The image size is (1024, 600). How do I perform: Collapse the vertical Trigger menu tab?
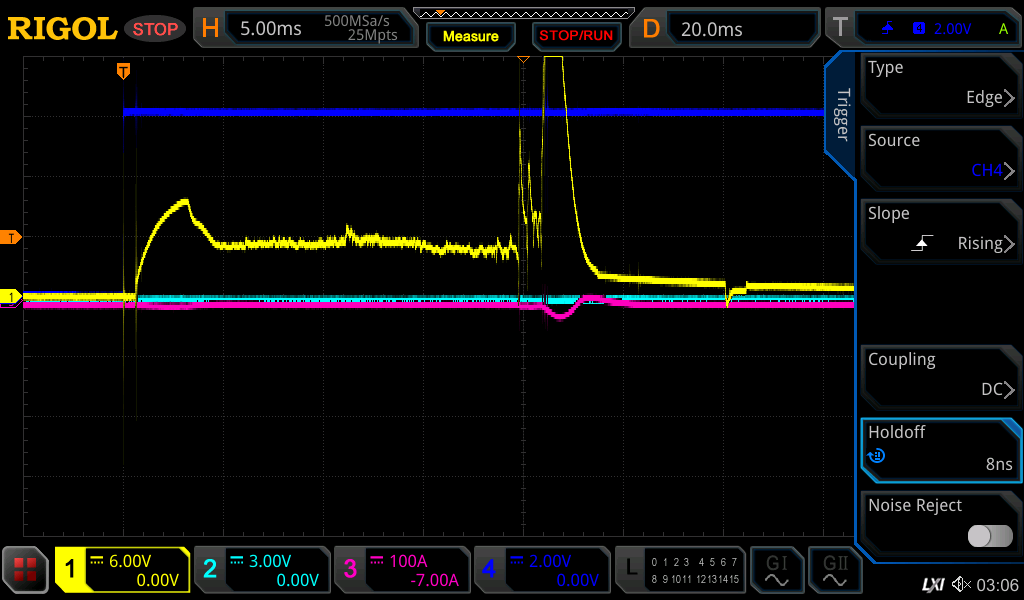click(842, 115)
